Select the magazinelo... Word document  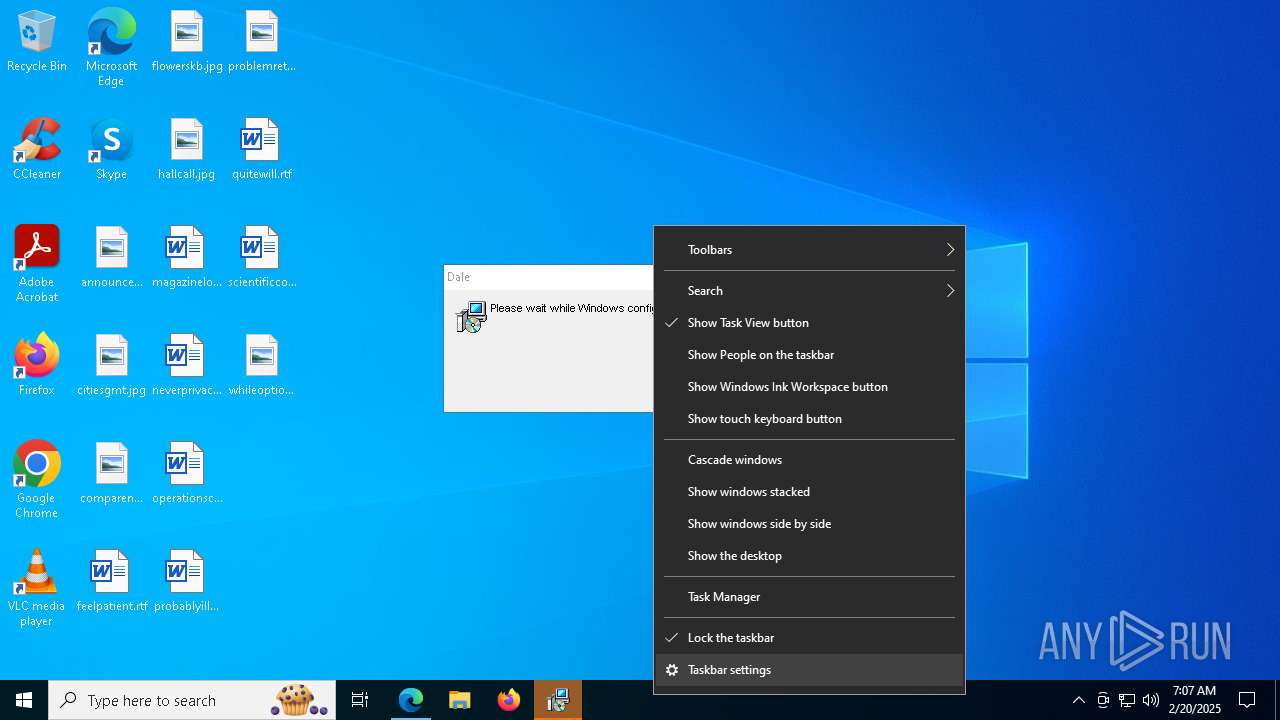187,258
